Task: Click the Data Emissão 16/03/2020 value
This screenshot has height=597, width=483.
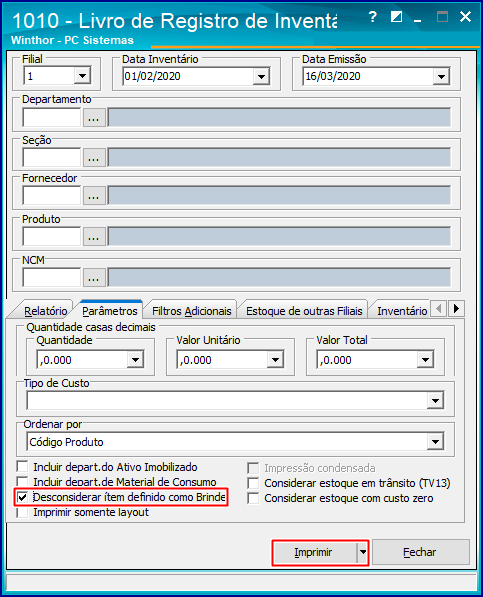Action: [x=333, y=76]
